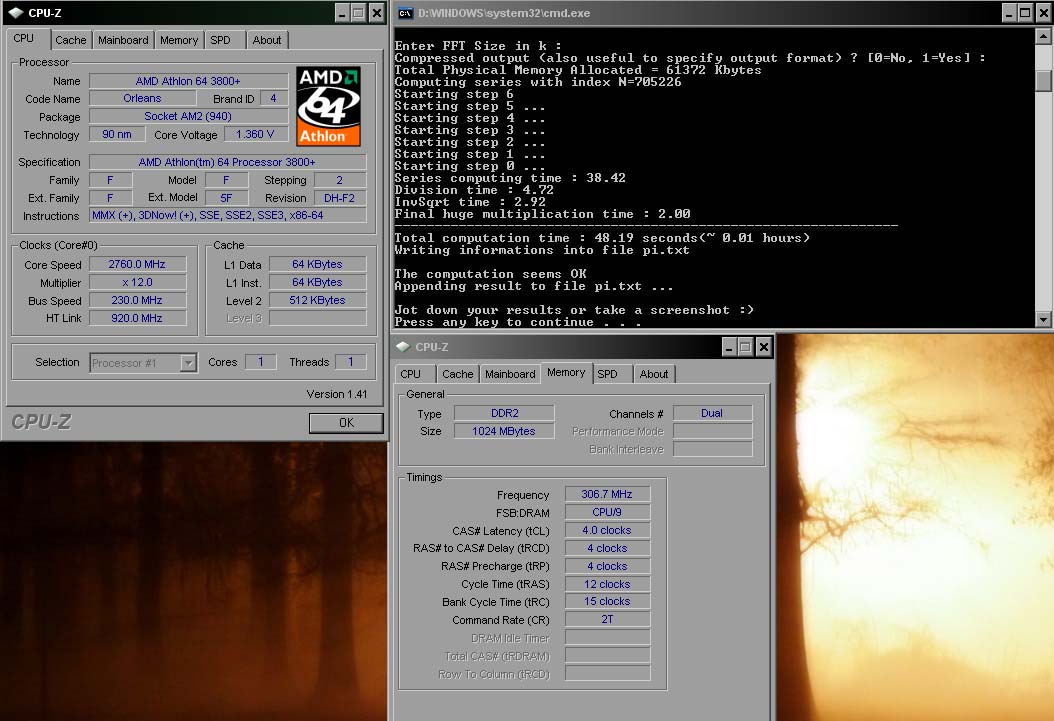
Task: Click the Specification field text
Action: pos(227,162)
